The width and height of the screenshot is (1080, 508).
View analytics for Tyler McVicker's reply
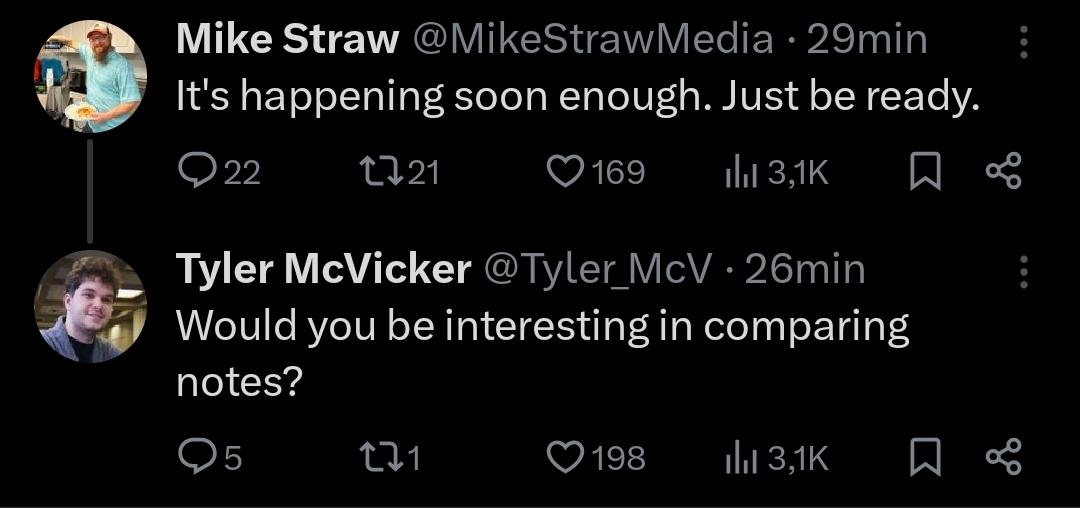pos(738,458)
